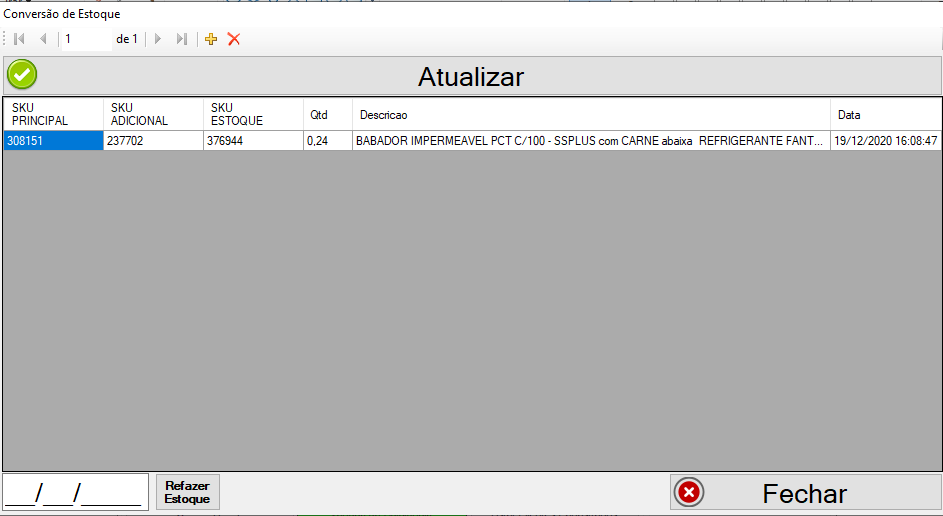
Task: Go to the first record
Action: 19,39
